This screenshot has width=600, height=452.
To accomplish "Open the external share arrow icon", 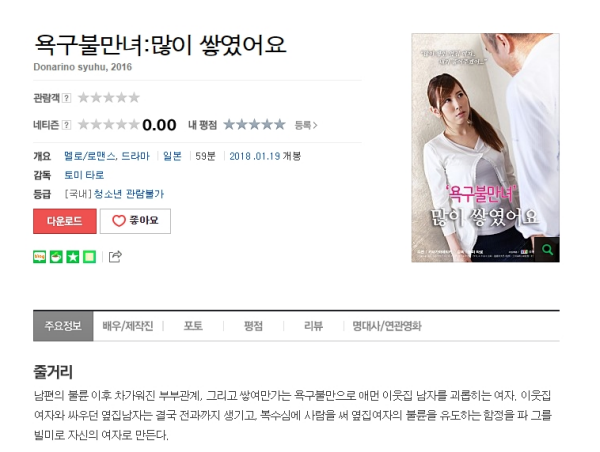I will 115,256.
